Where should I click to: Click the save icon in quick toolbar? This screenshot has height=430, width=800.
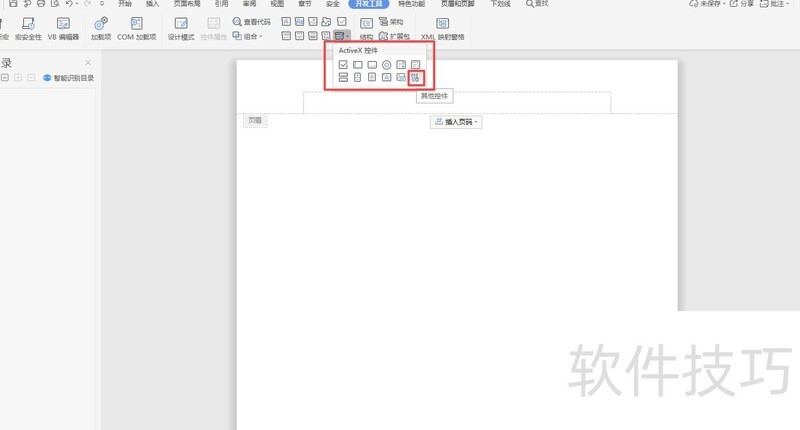coord(13,4)
